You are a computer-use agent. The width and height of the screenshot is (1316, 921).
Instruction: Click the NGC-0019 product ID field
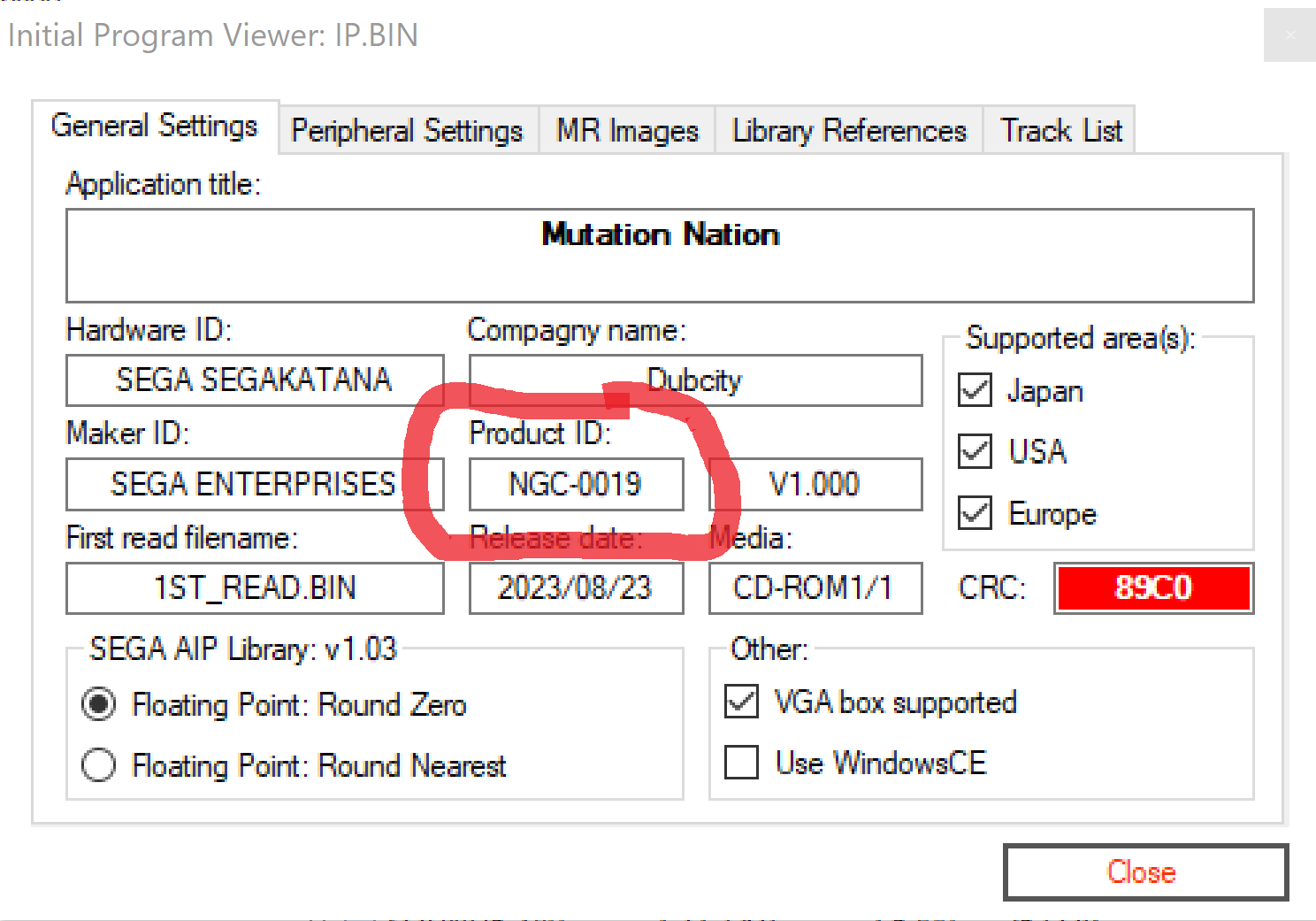[x=576, y=484]
